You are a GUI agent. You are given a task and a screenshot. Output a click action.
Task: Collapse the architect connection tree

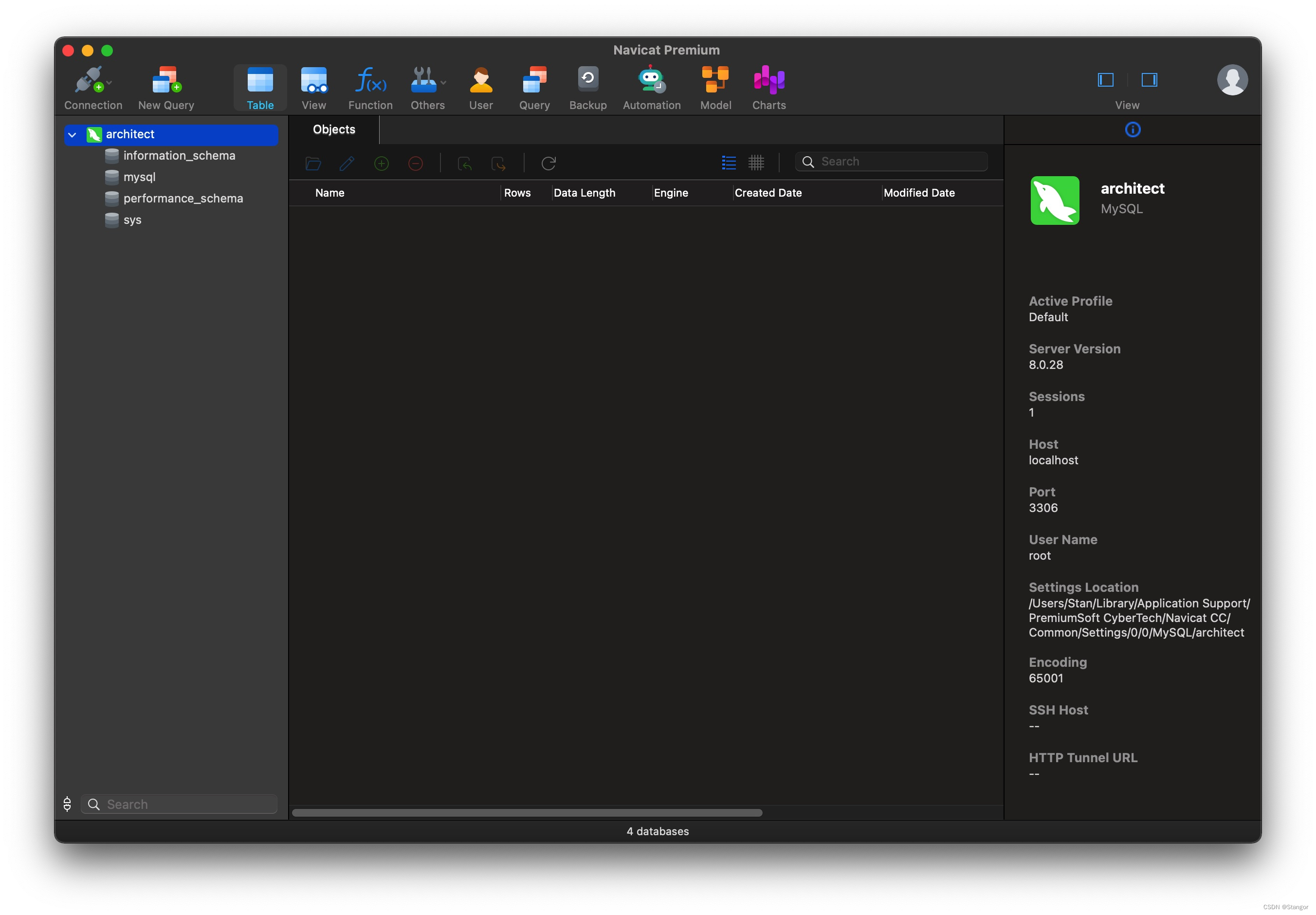72,135
